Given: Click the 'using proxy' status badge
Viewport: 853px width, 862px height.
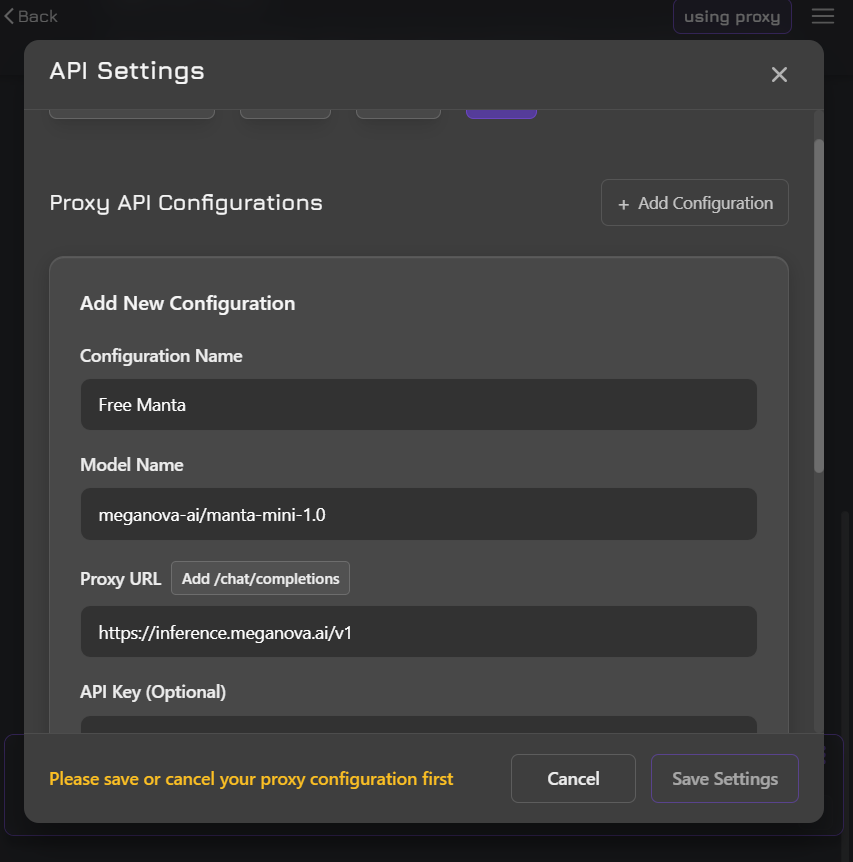Looking at the screenshot, I should click(731, 17).
